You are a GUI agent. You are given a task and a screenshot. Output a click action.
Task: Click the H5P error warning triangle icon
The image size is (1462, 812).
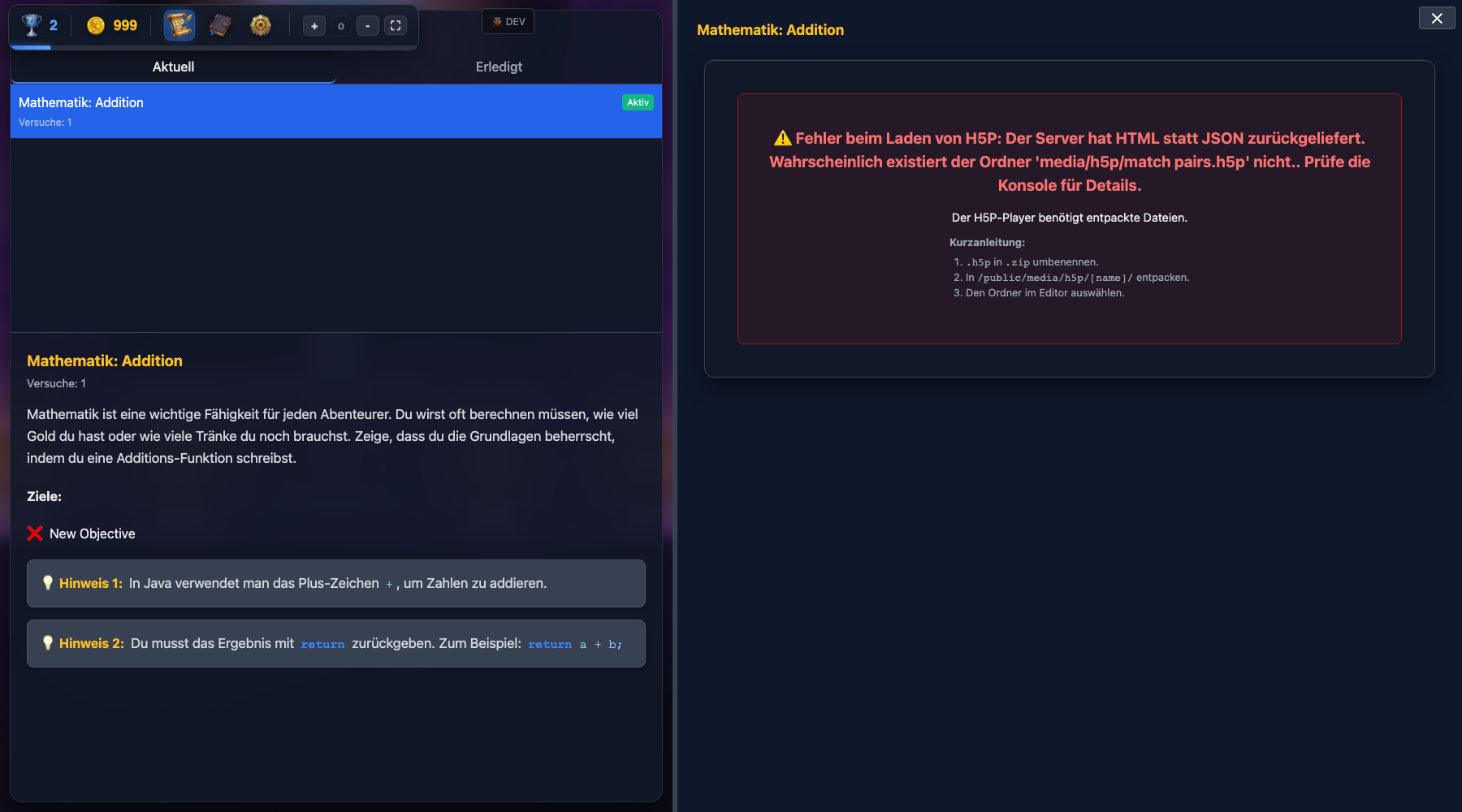pos(782,139)
